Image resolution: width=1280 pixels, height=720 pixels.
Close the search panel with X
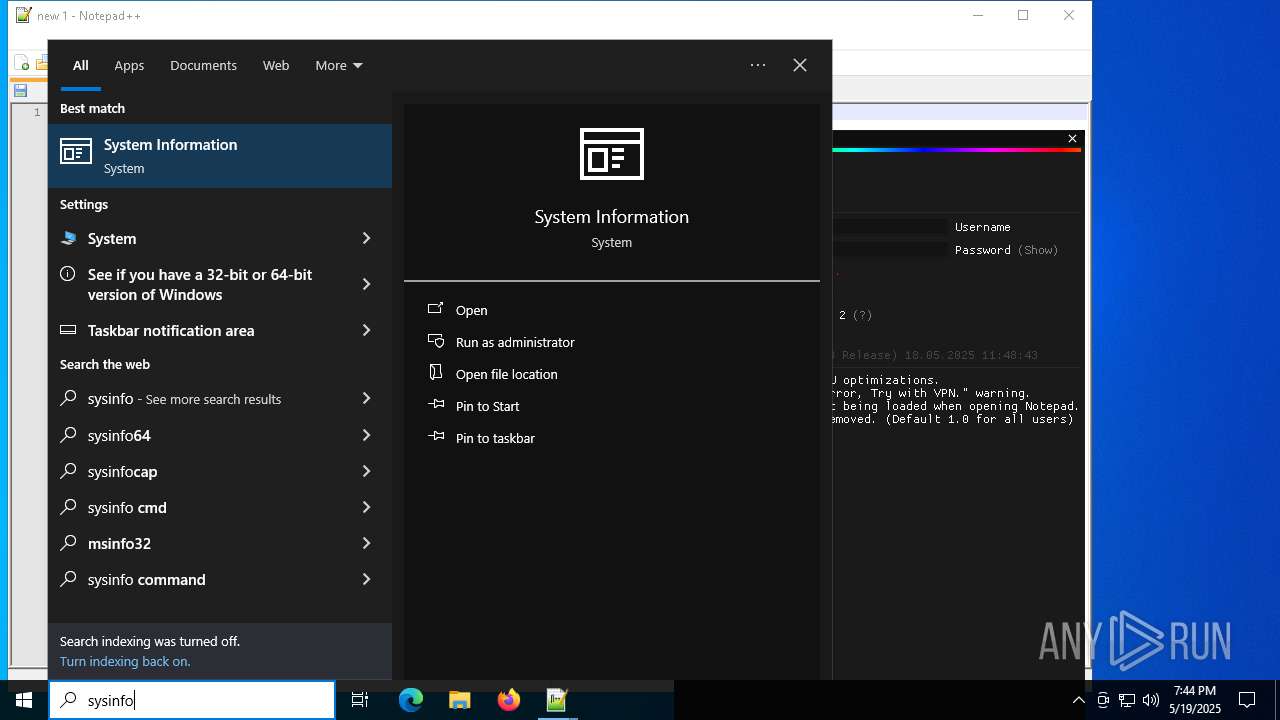click(800, 65)
